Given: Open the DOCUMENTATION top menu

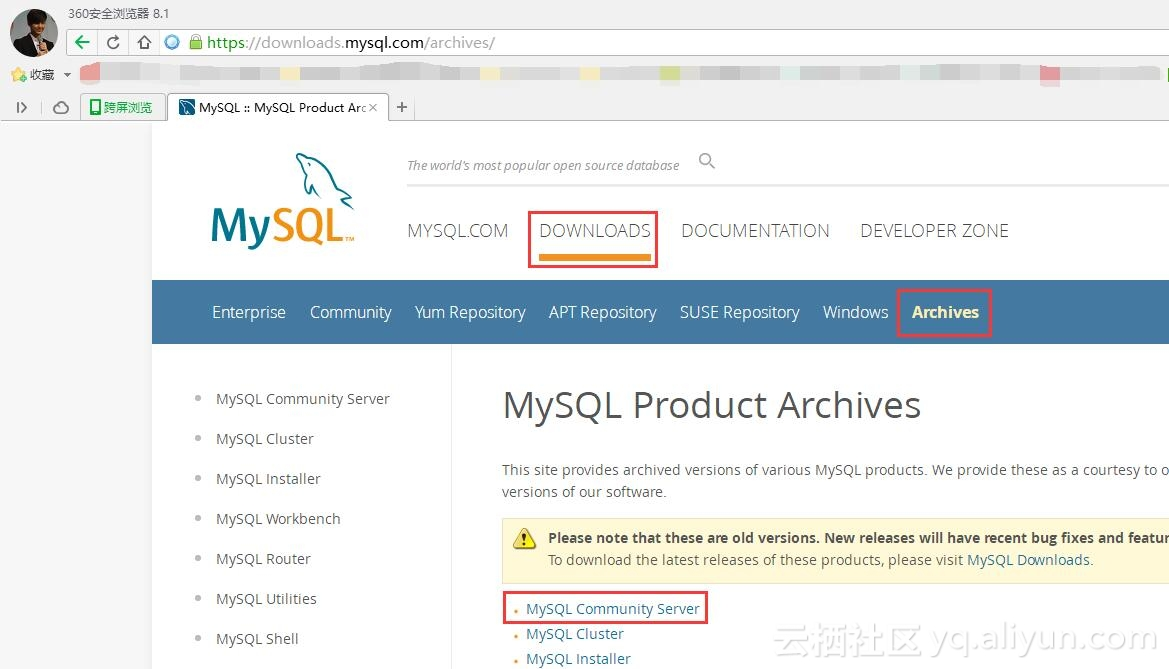Looking at the screenshot, I should coord(755,231).
